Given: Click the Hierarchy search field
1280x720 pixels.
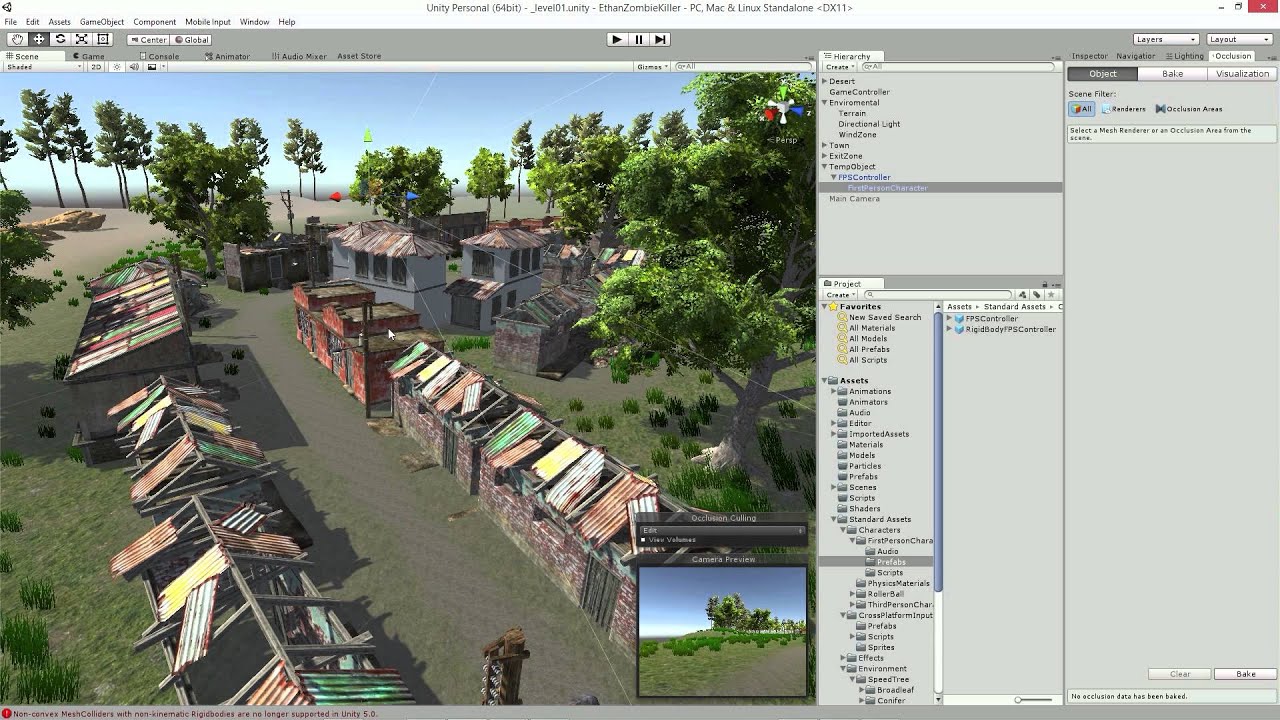Looking at the screenshot, I should pyautogui.click(x=960, y=67).
